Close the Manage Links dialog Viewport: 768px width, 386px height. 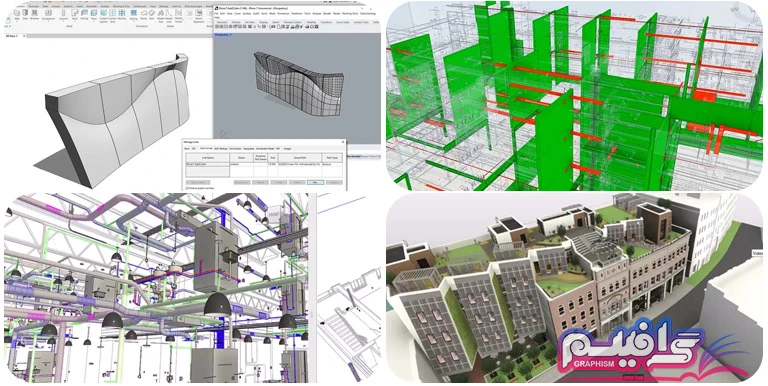pyautogui.click(x=343, y=142)
